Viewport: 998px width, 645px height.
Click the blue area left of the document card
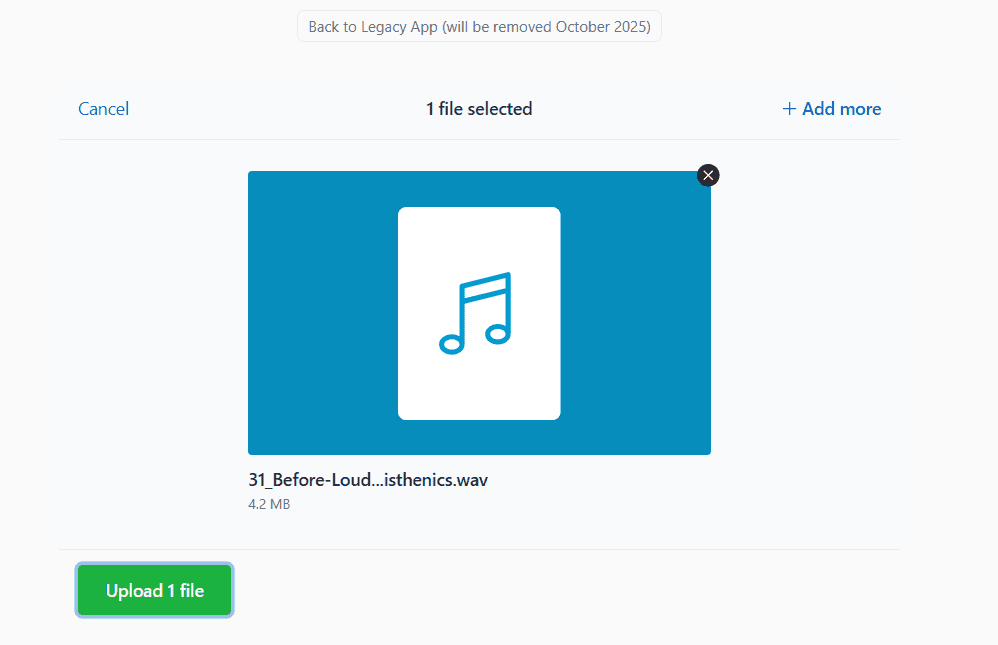[x=322, y=313]
